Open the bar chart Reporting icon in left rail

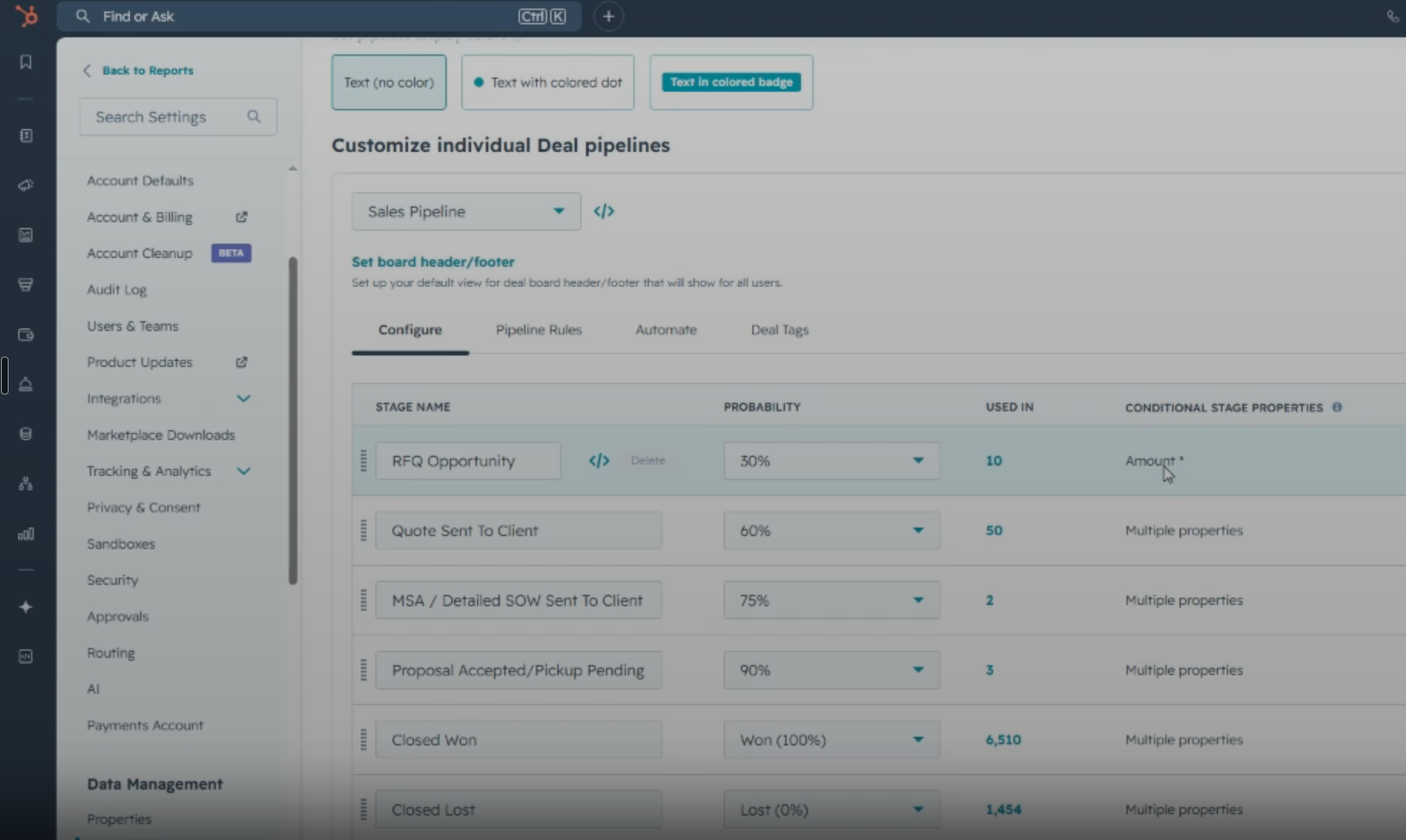click(x=26, y=533)
